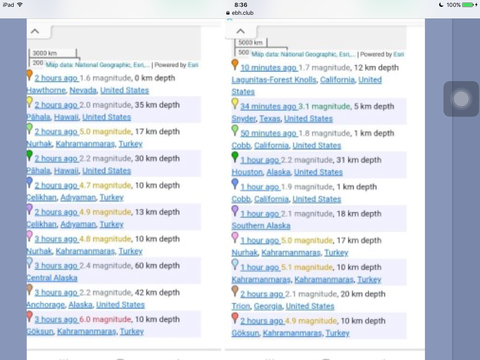The height and width of the screenshot is (360, 480).
Task: Open the Esri link in the right map's attribution
Action: click(x=399, y=54)
